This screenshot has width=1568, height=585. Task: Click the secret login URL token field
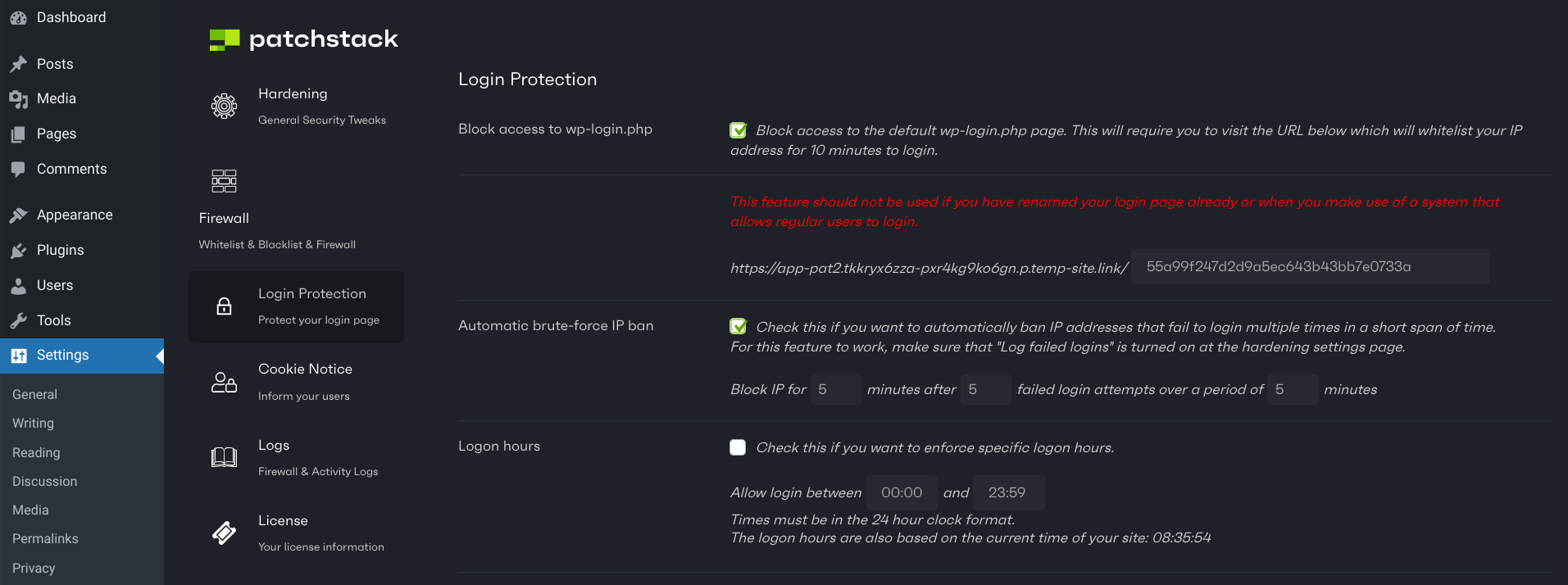1309,267
